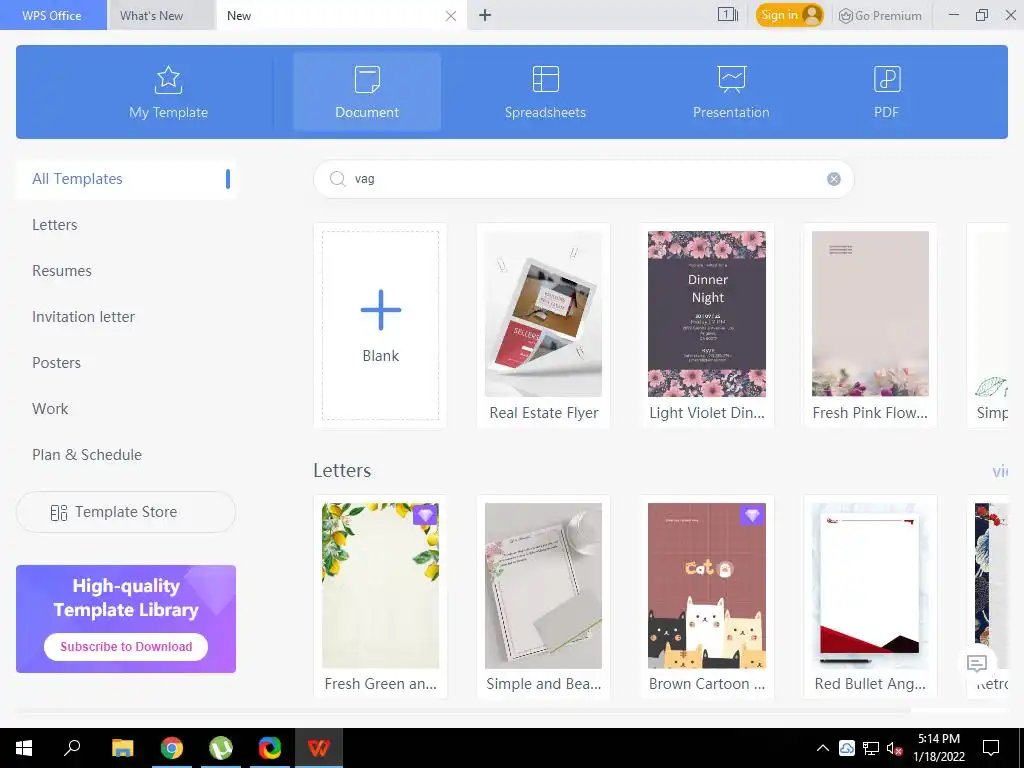Clear the search text with the X icon

[x=834, y=179]
